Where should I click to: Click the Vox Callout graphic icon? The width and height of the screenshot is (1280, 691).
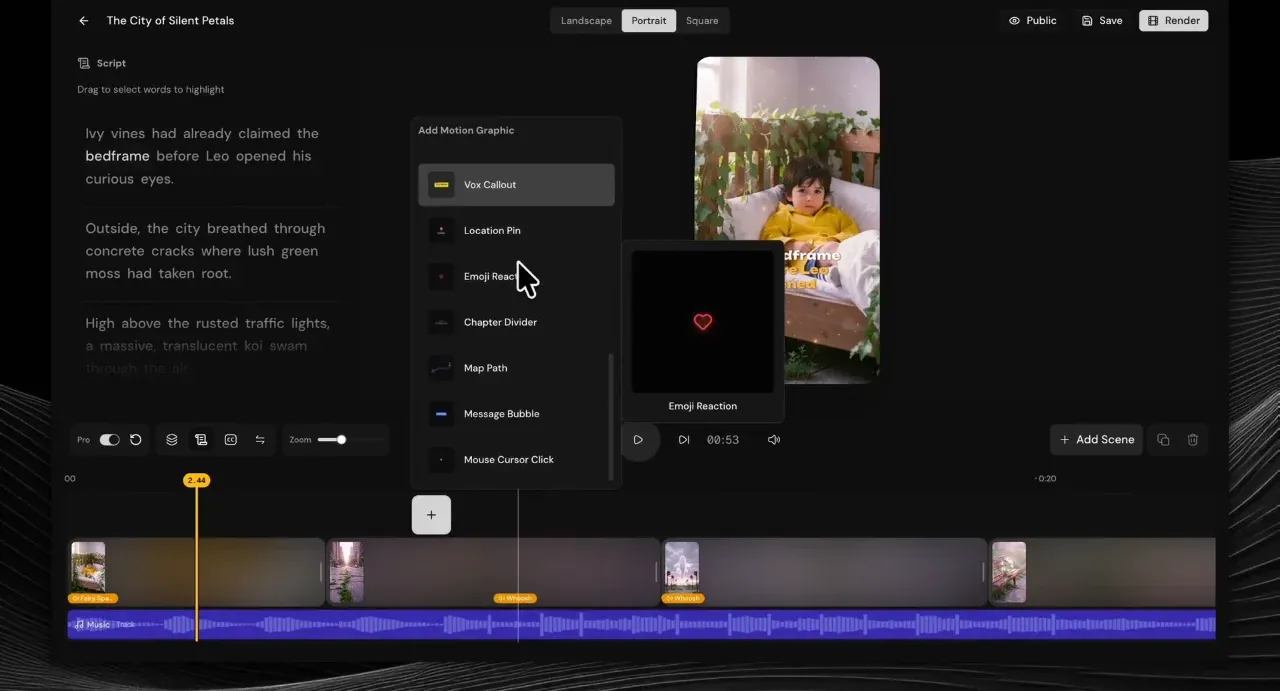[441, 185]
